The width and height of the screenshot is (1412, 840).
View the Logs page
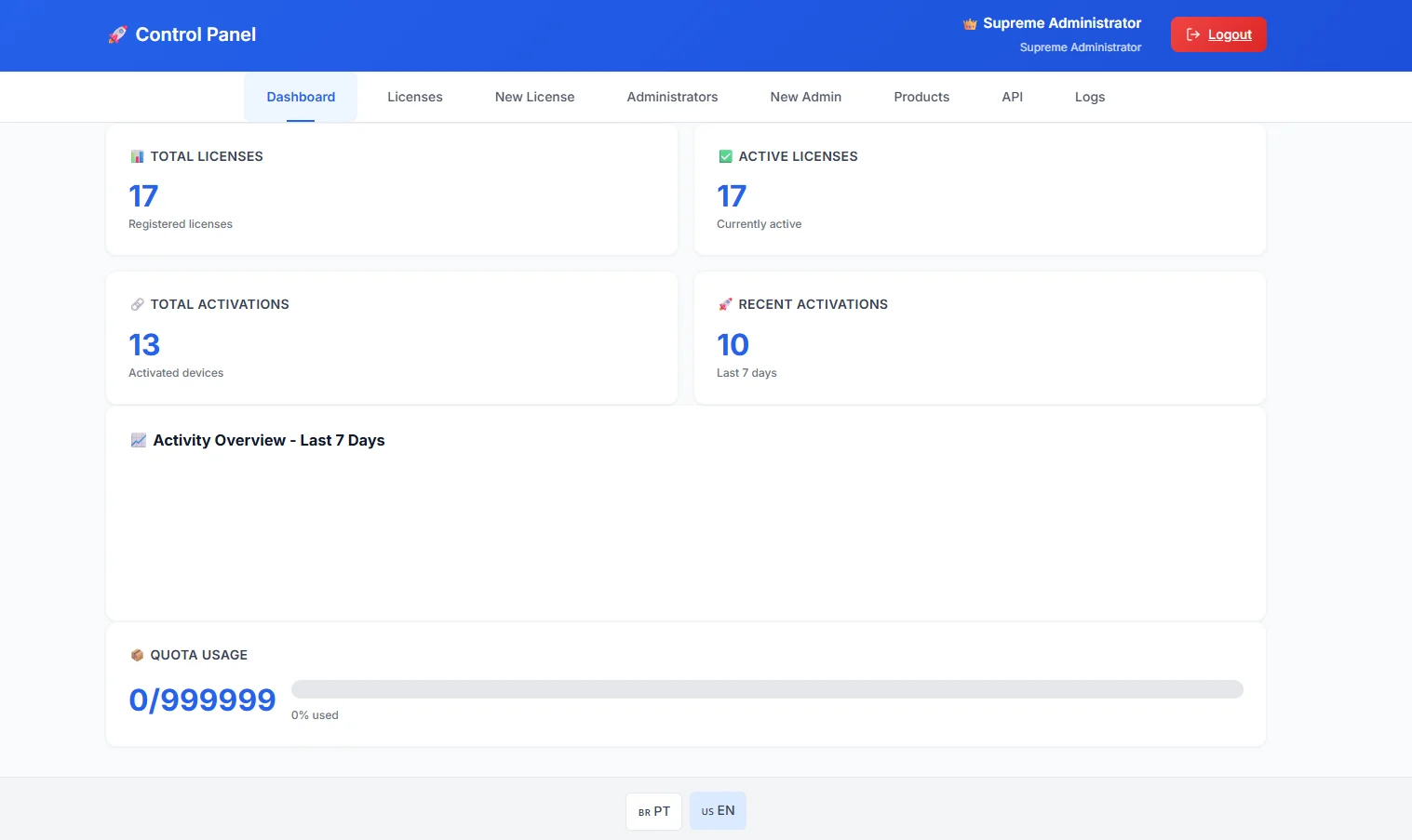(1089, 97)
